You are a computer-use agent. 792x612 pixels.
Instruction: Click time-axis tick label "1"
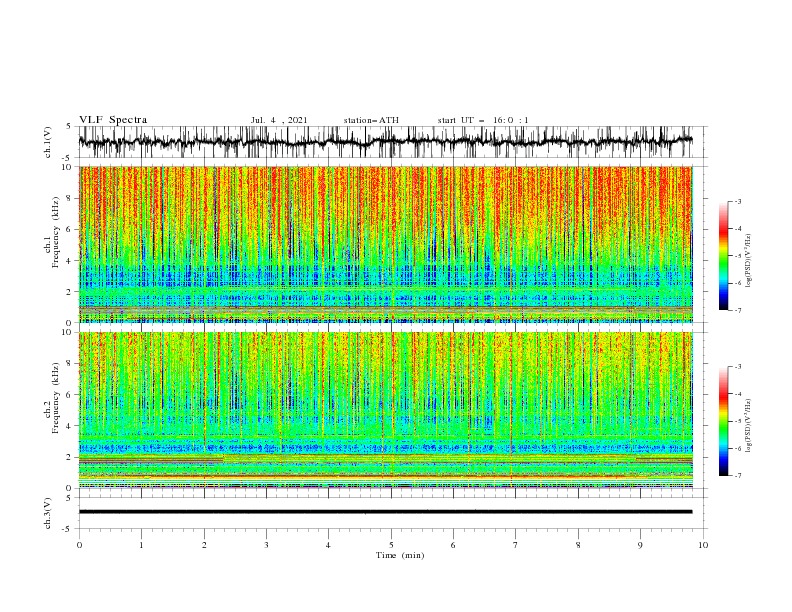click(141, 545)
